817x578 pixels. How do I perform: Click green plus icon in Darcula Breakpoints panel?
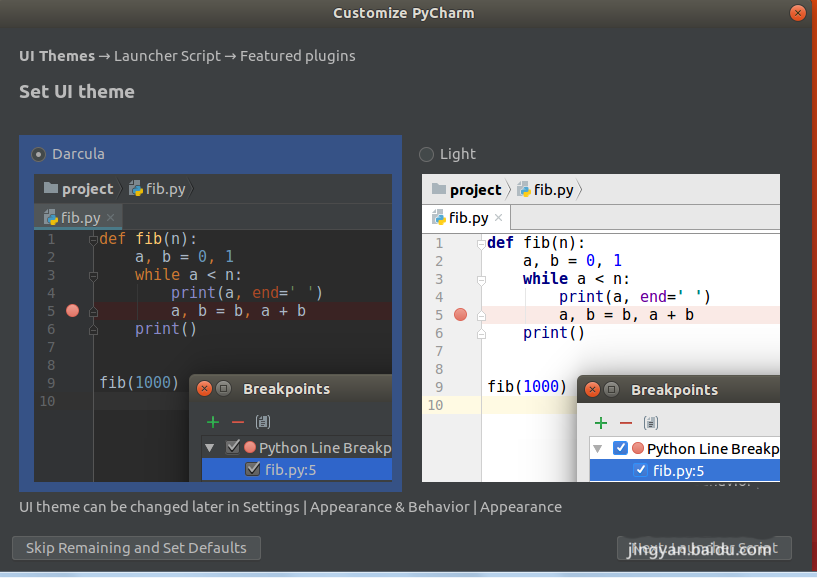click(212, 422)
